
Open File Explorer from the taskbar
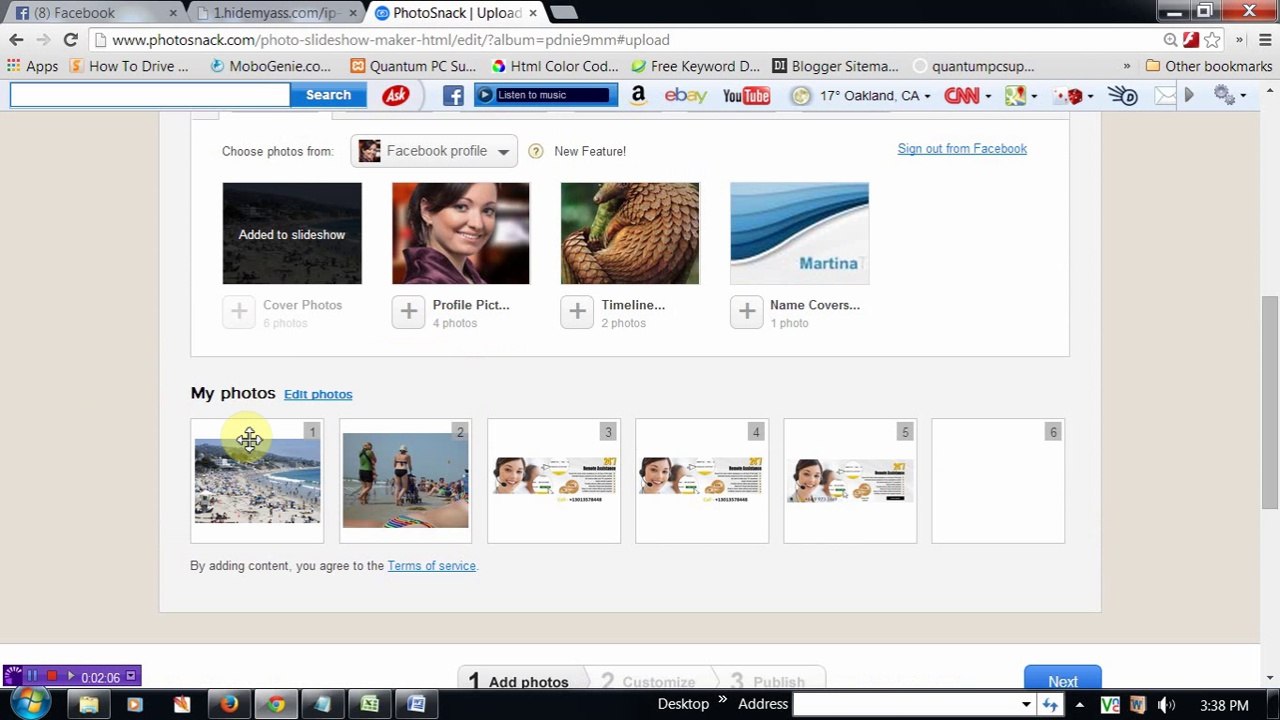(88, 704)
